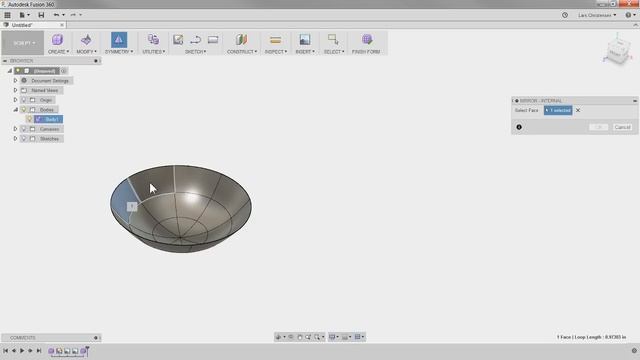The image size is (640, 360).
Task: Open the CREATE menu
Action: point(58,52)
